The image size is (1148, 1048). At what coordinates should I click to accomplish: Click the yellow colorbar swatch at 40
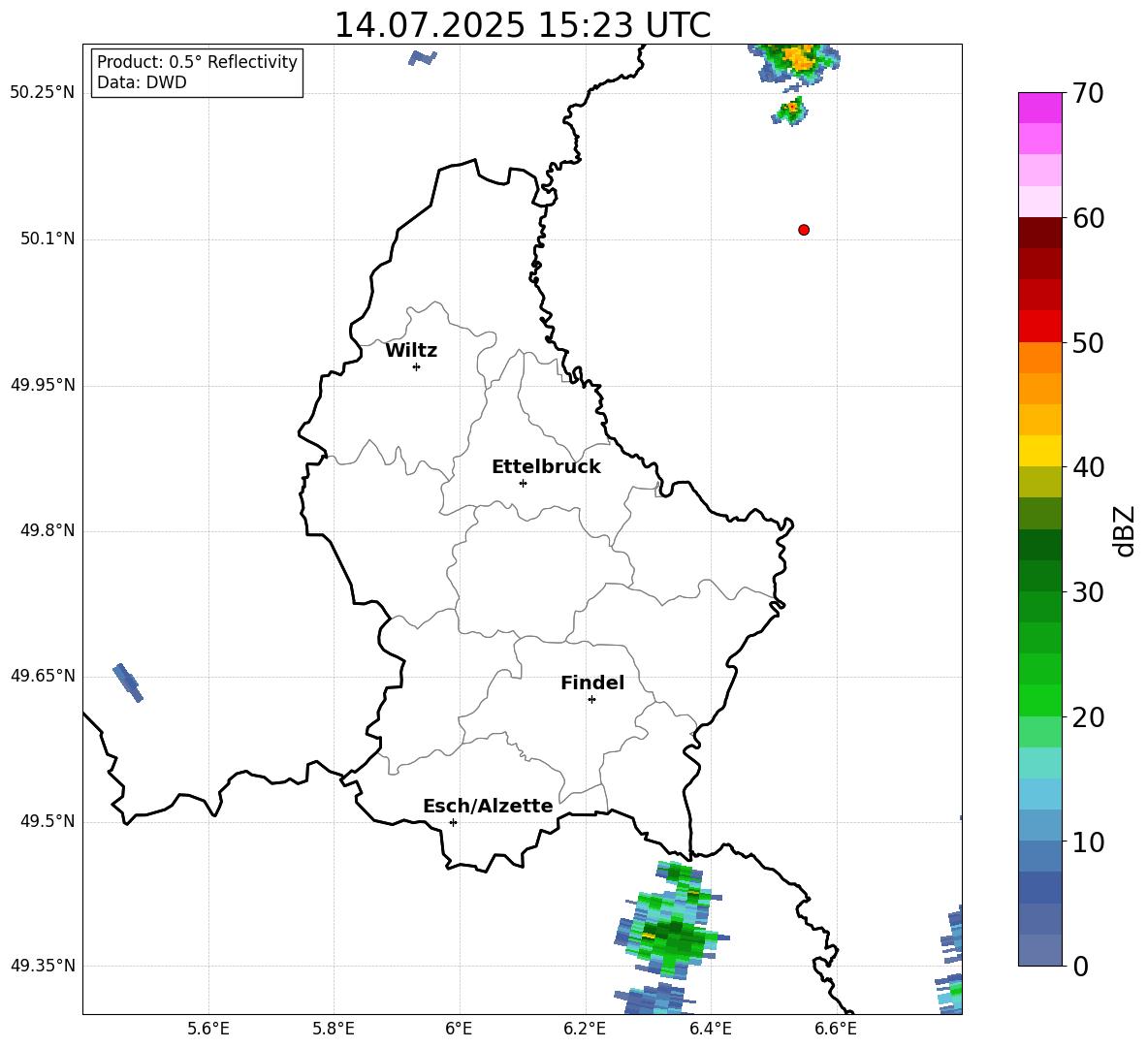pos(1039,451)
